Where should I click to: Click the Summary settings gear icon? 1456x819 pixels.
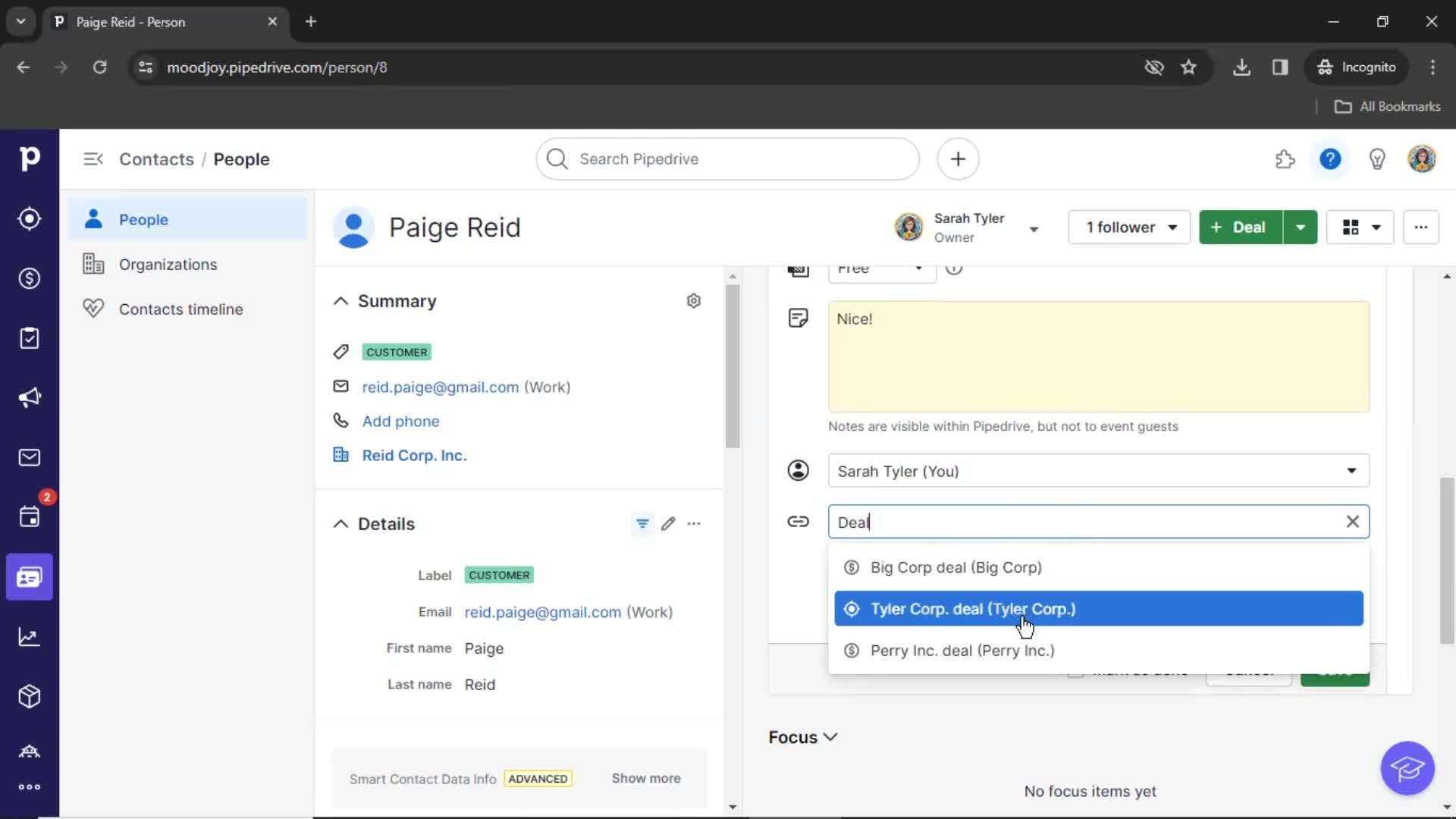(694, 301)
